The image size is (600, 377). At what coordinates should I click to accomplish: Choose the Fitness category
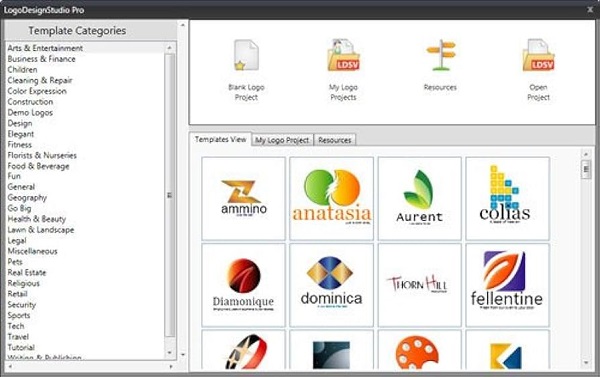[x=20, y=145]
